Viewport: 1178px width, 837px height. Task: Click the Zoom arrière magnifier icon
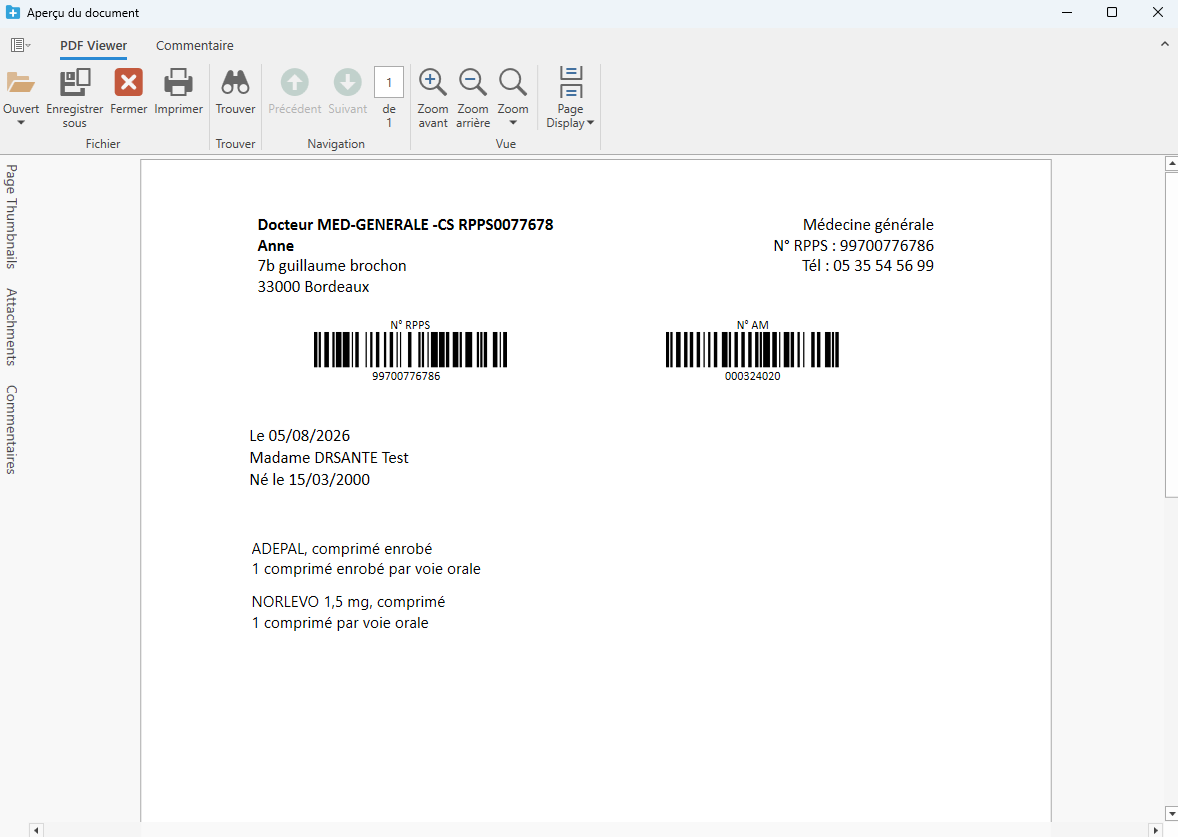(x=473, y=83)
